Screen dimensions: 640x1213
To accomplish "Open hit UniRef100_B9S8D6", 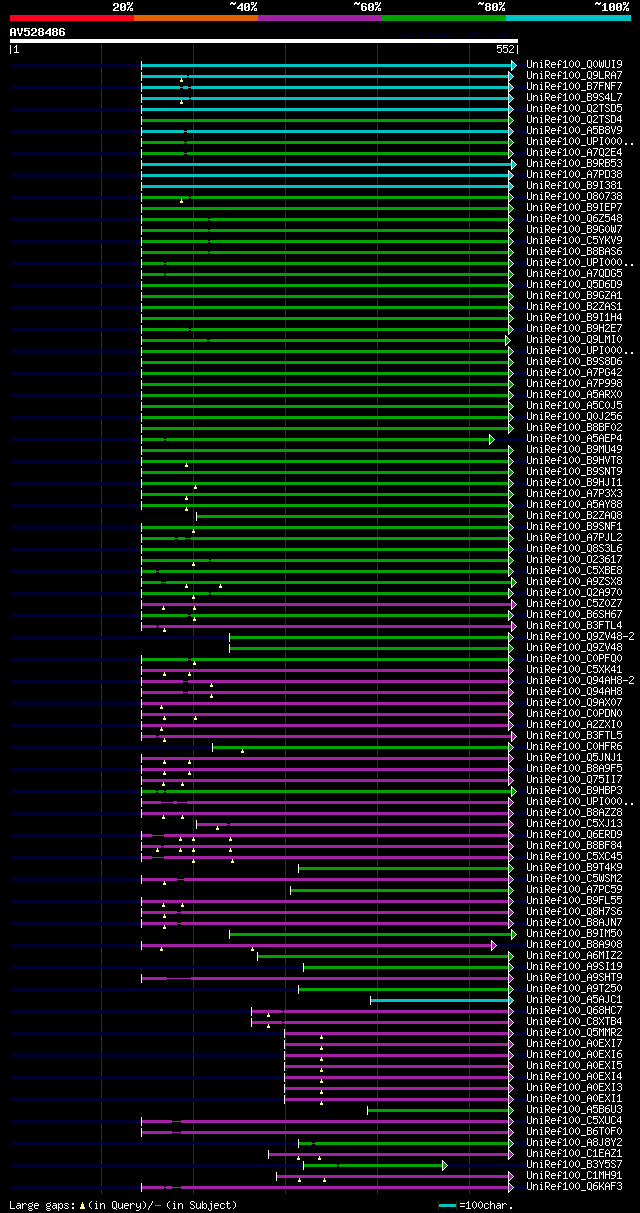I will [575, 362].
